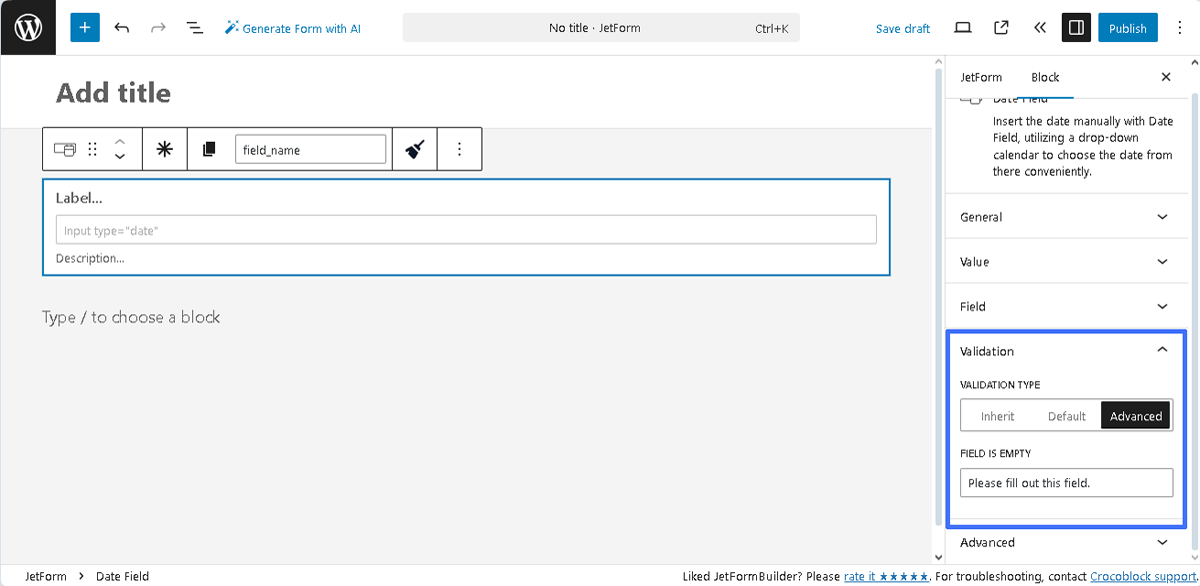The height and width of the screenshot is (586, 1200).
Task: Expand the Advanced section
Action: [1065, 542]
